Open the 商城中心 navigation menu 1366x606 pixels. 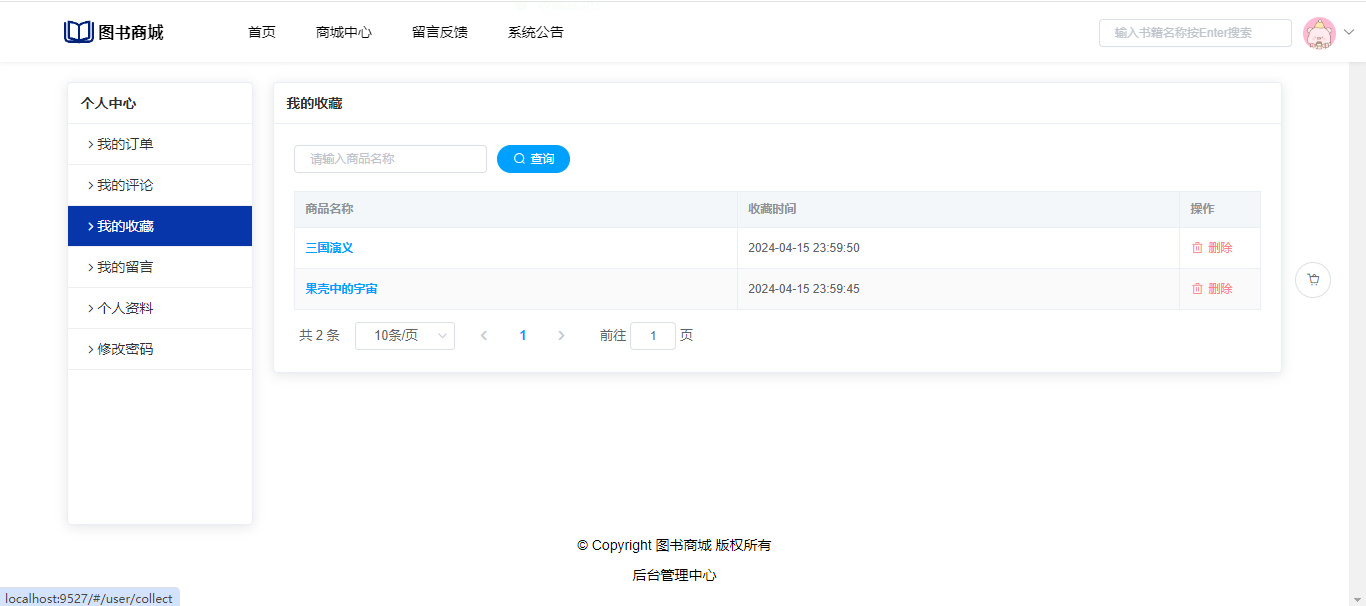point(343,32)
